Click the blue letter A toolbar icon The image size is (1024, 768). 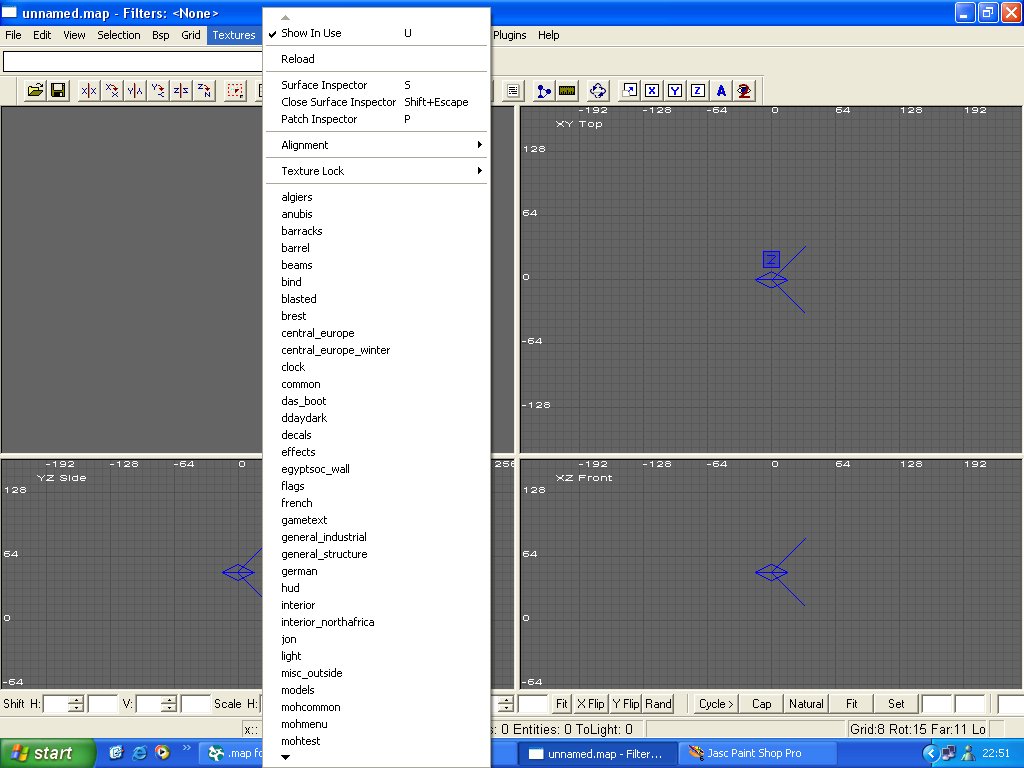[721, 91]
